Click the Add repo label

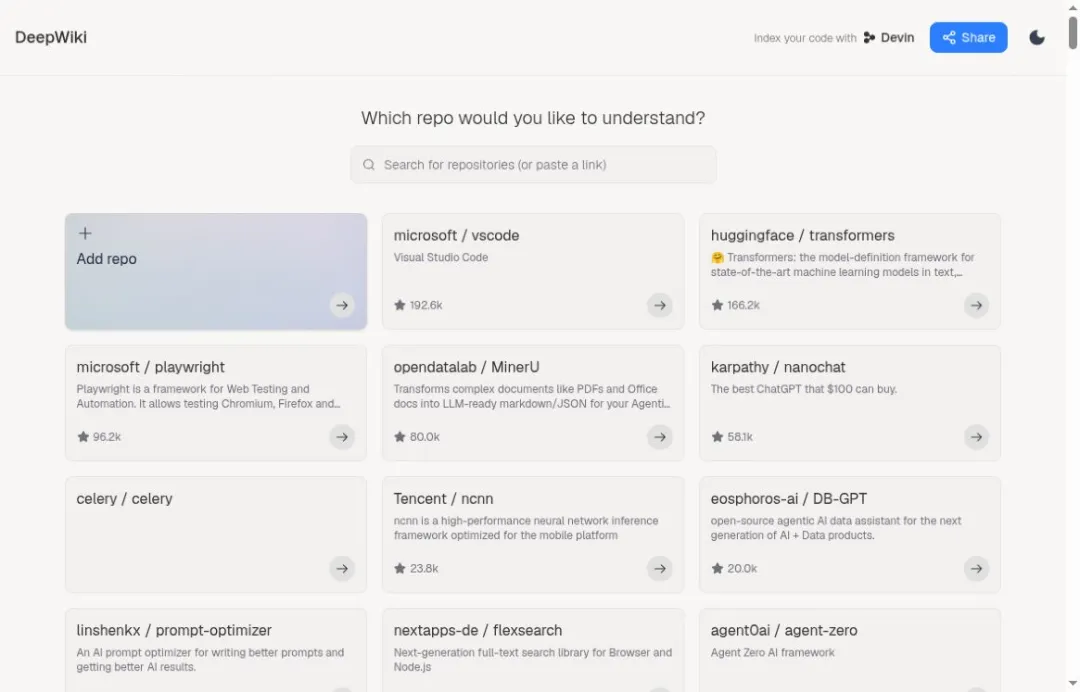pyautogui.click(x=106, y=259)
